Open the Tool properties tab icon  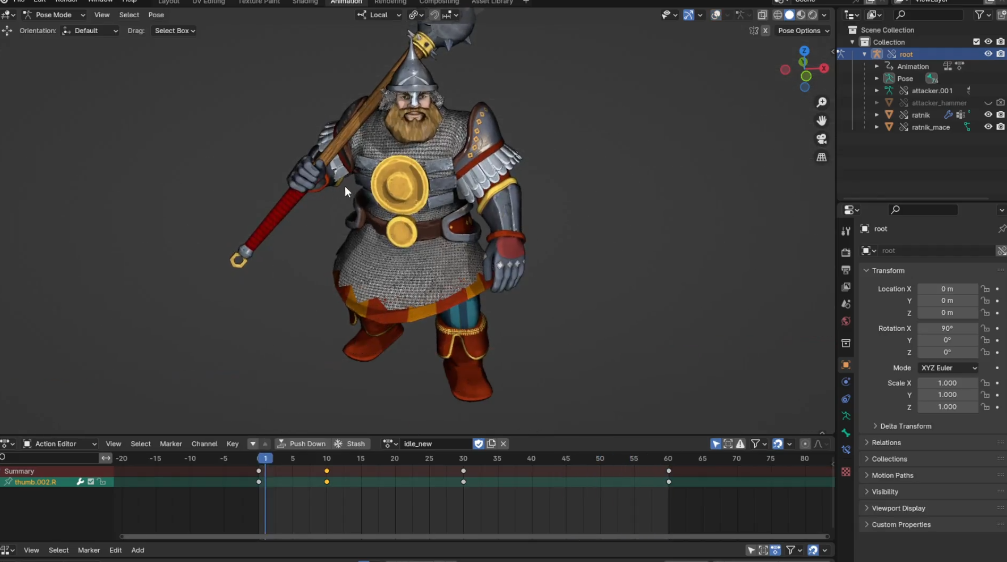846,231
